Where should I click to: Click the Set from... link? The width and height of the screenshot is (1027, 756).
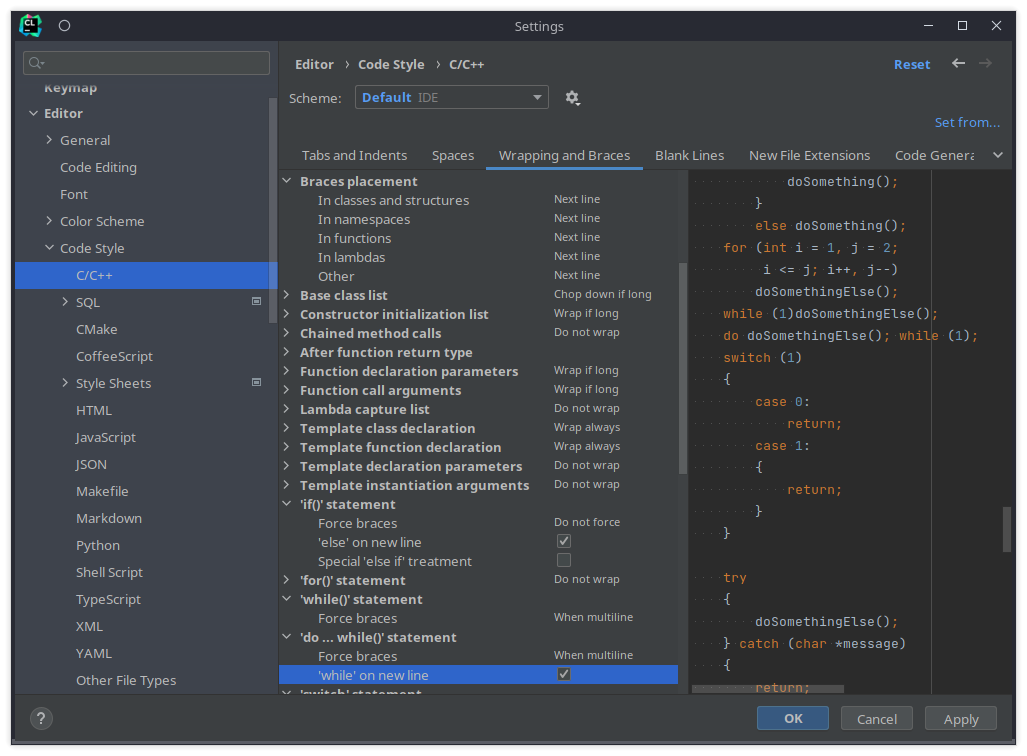(966, 122)
